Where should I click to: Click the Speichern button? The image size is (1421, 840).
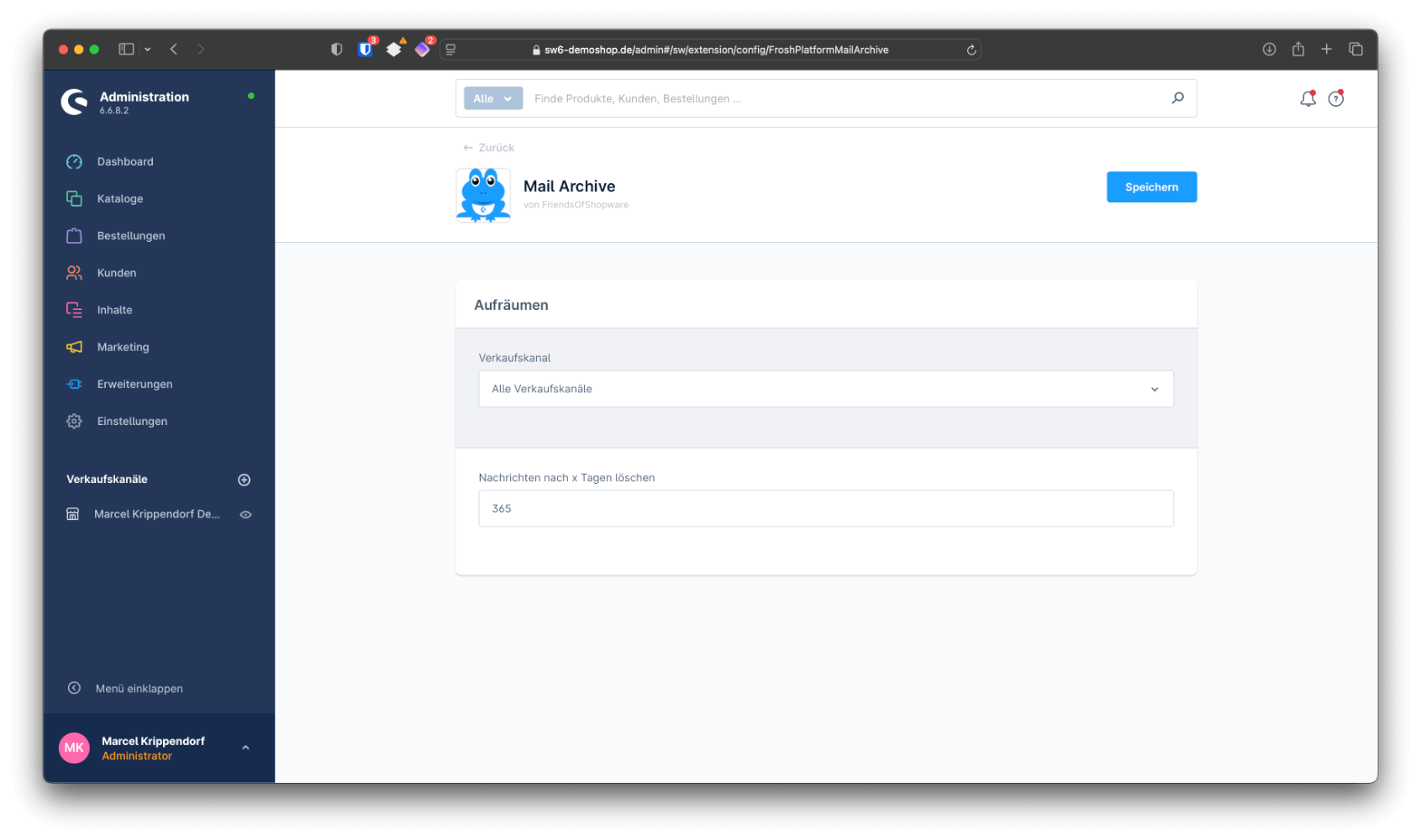[1151, 186]
